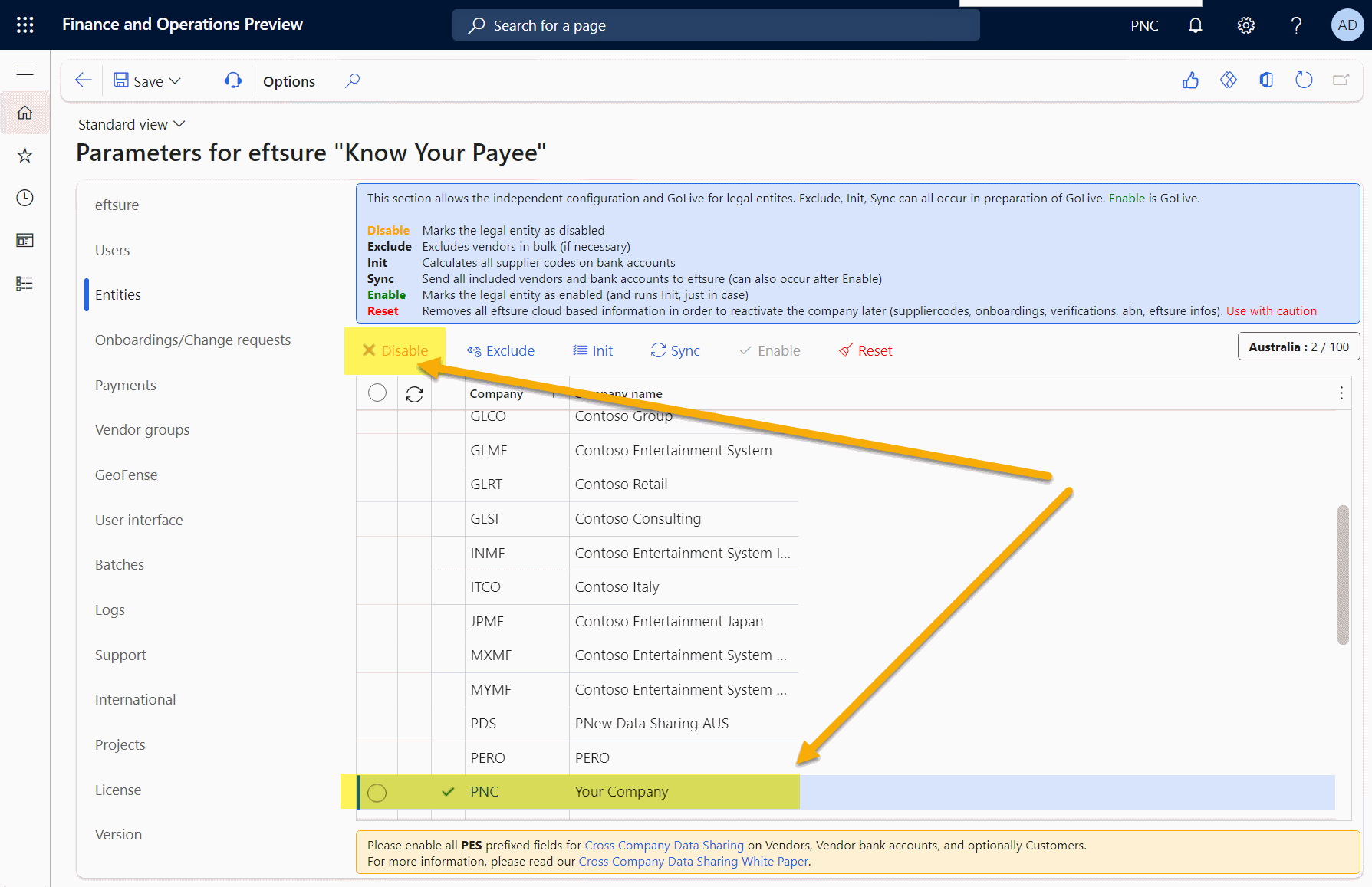Click the Power Apps diamond icon
The width and height of the screenshot is (1372, 887).
(1229, 80)
